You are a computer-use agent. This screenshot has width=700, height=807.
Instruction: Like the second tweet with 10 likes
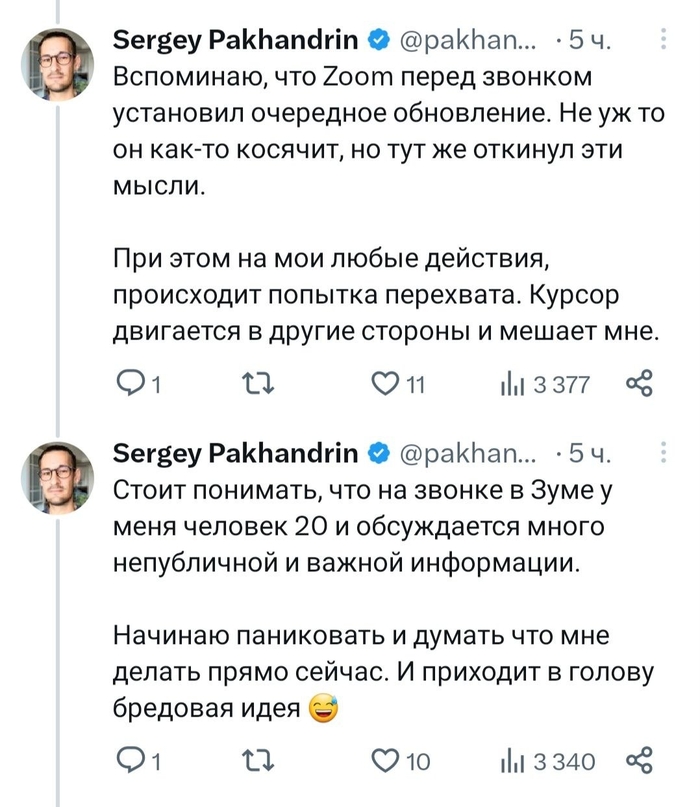[x=385, y=761]
